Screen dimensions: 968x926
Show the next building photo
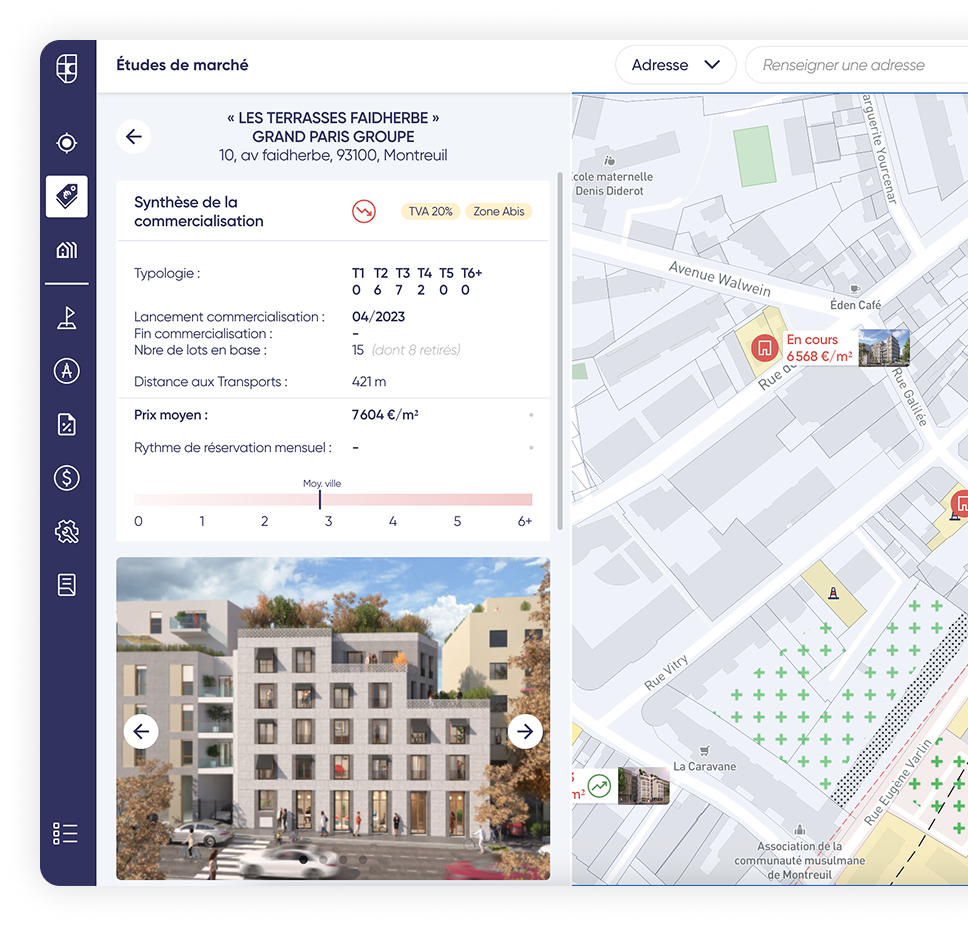point(525,732)
